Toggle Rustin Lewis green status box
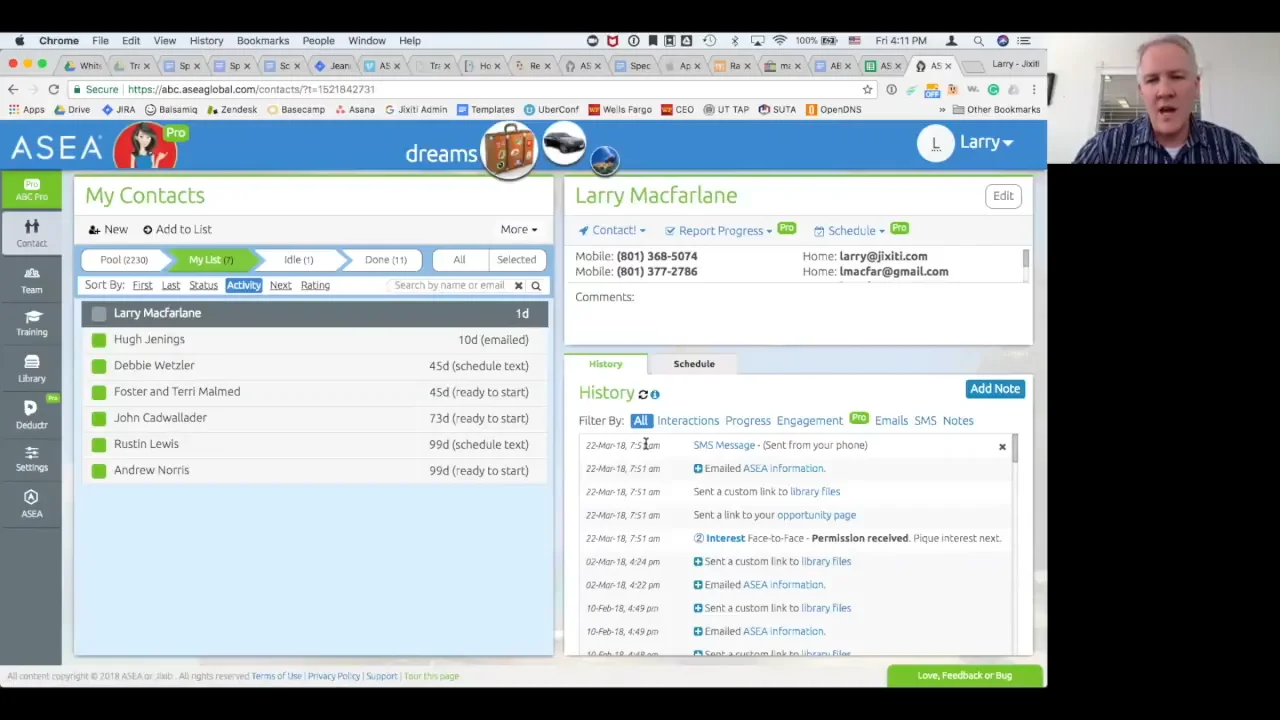The image size is (1280, 720). pos(98,444)
